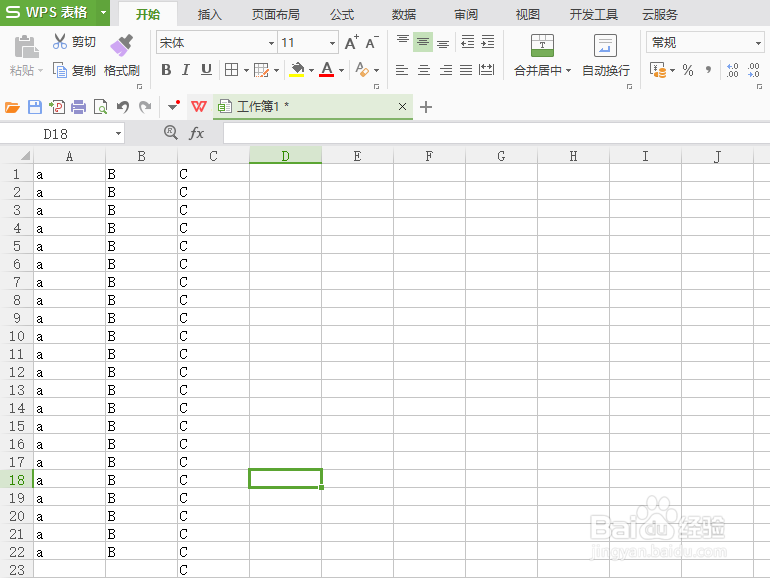Image resolution: width=770 pixels, height=578 pixels.
Task: Click the distributed alignment icon
Action: tap(487, 70)
